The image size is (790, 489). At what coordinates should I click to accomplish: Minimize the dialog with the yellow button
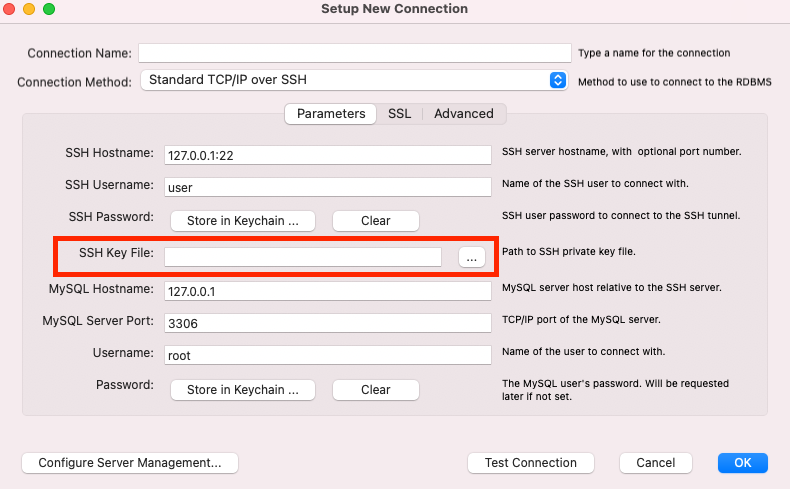[29, 9]
